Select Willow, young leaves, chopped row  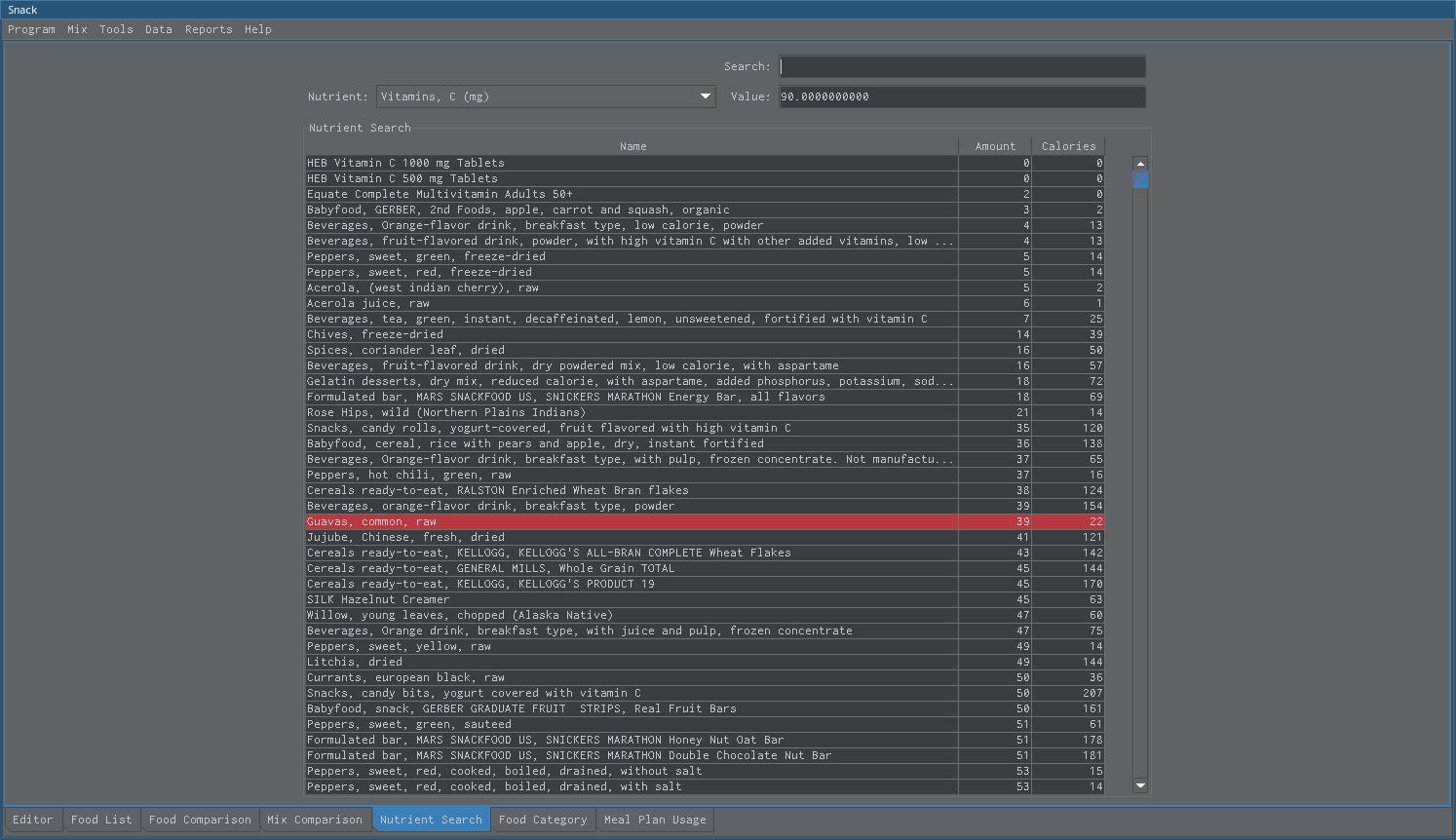click(705, 615)
